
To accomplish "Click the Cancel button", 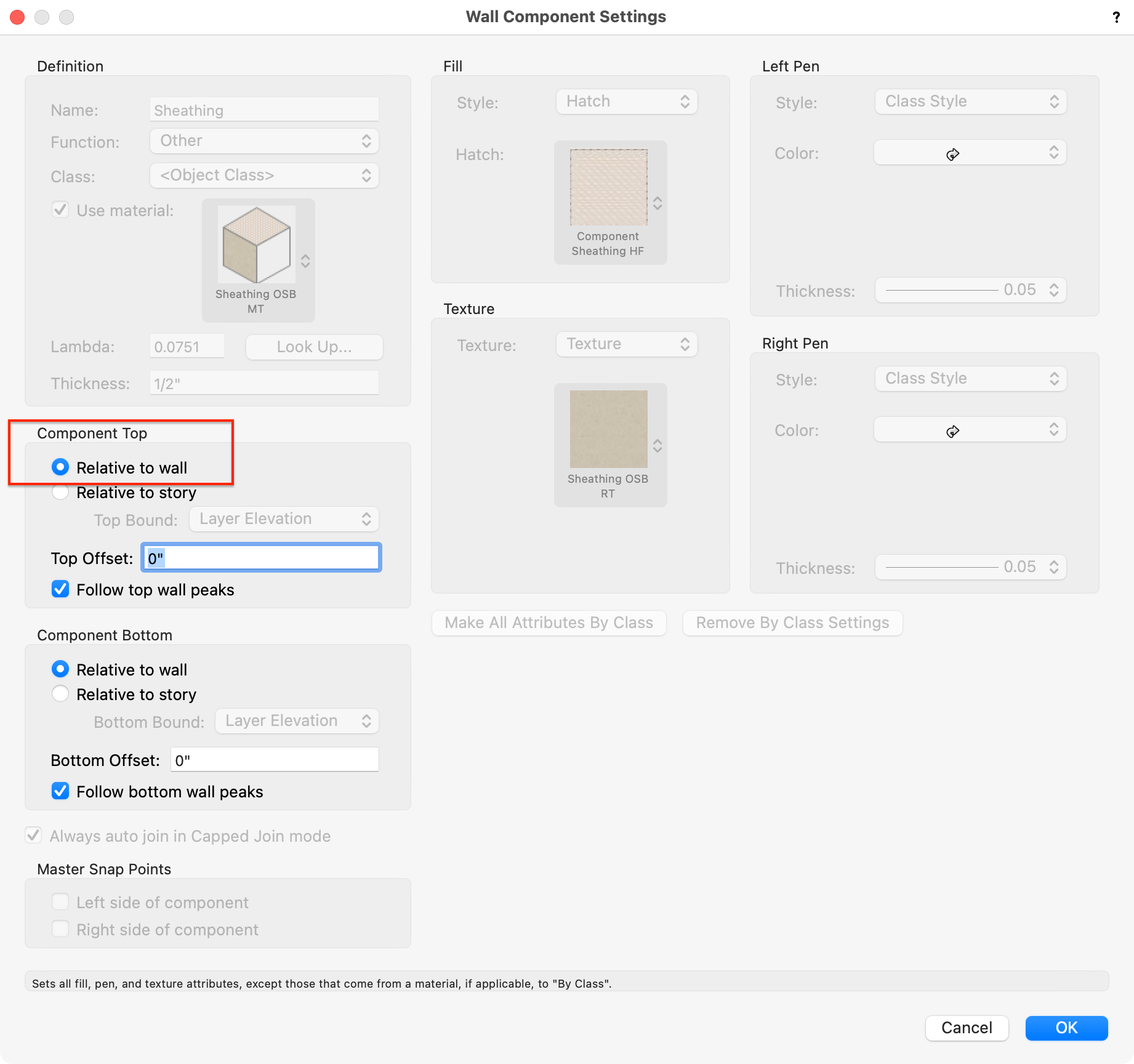I will pyautogui.click(x=966, y=1028).
